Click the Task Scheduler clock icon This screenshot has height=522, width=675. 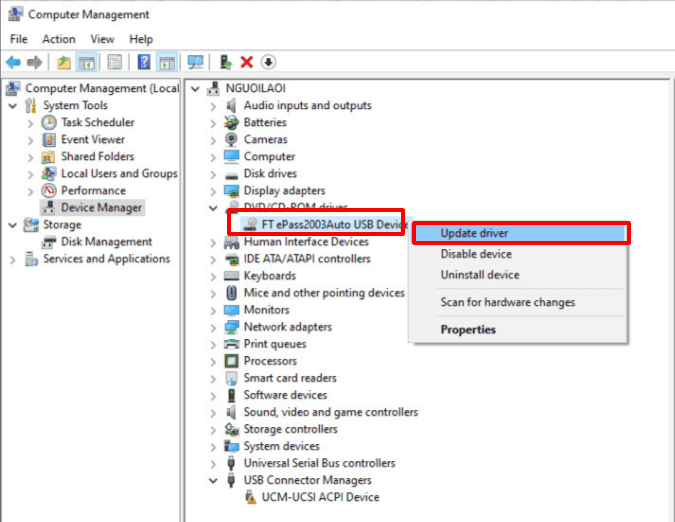coord(49,123)
